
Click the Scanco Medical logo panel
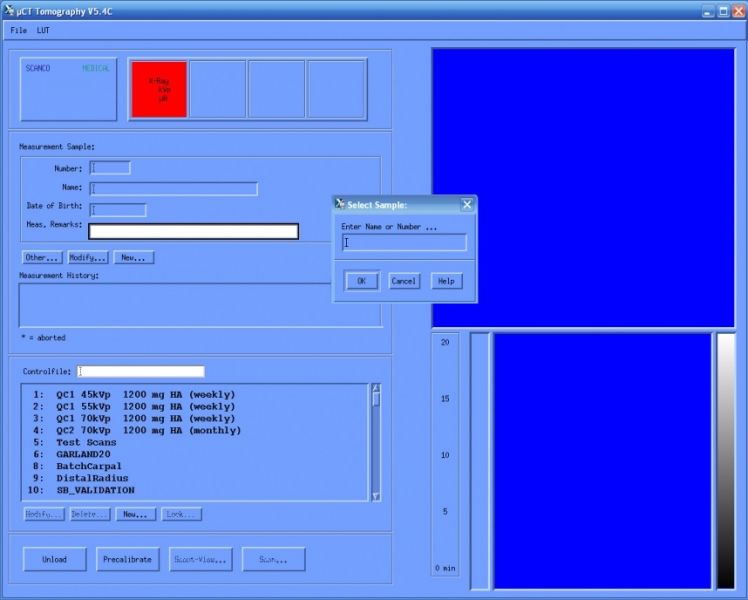(68, 89)
